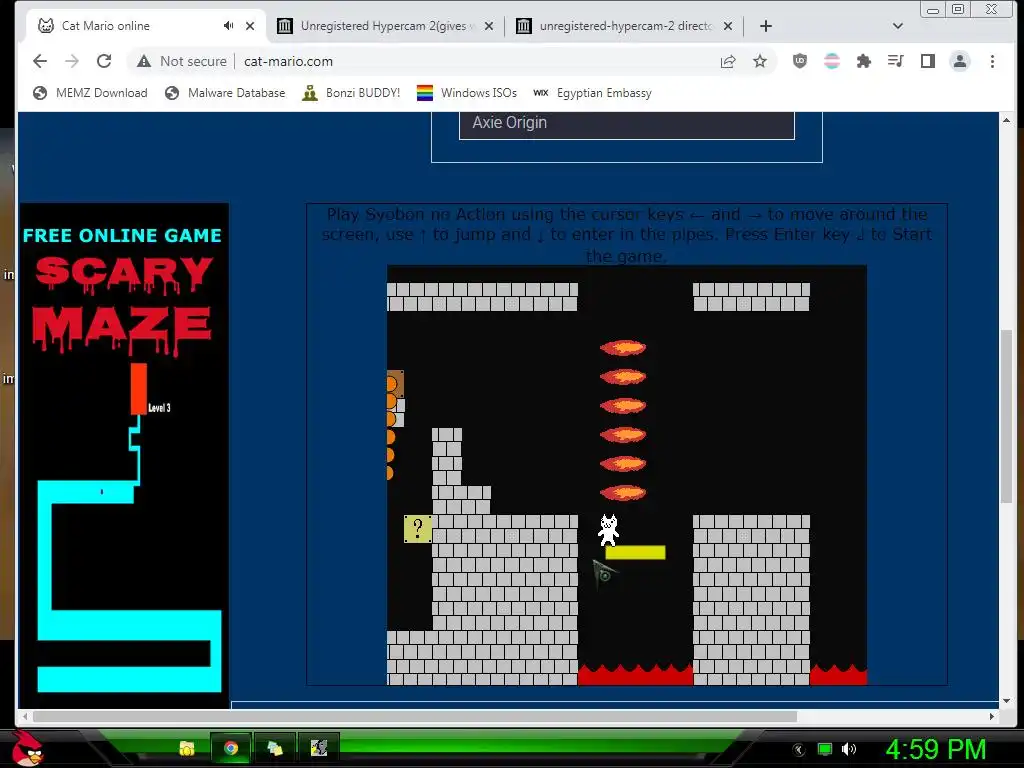Open the fourth taskbar application icon
Viewport: 1024px width, 768px height.
point(319,748)
